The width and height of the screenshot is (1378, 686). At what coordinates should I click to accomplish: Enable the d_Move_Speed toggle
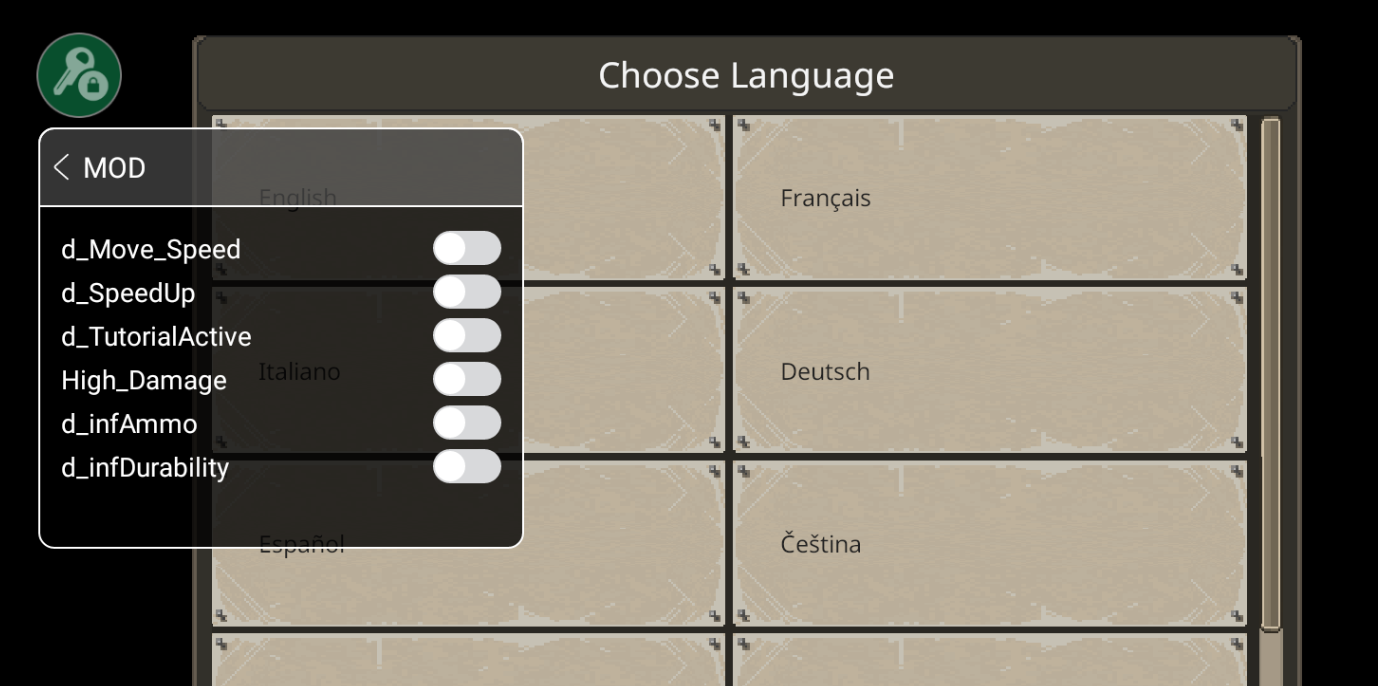tap(467, 248)
